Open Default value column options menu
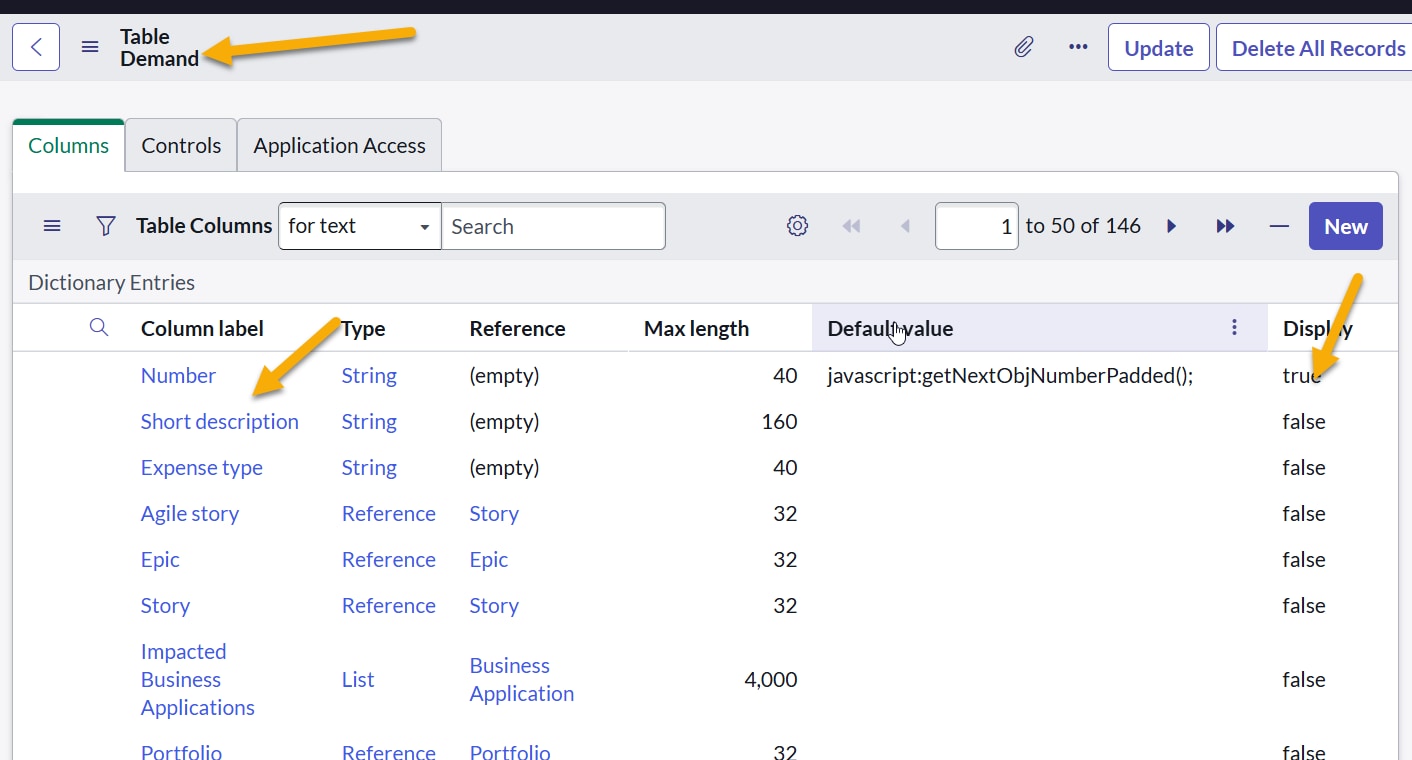 (1234, 327)
